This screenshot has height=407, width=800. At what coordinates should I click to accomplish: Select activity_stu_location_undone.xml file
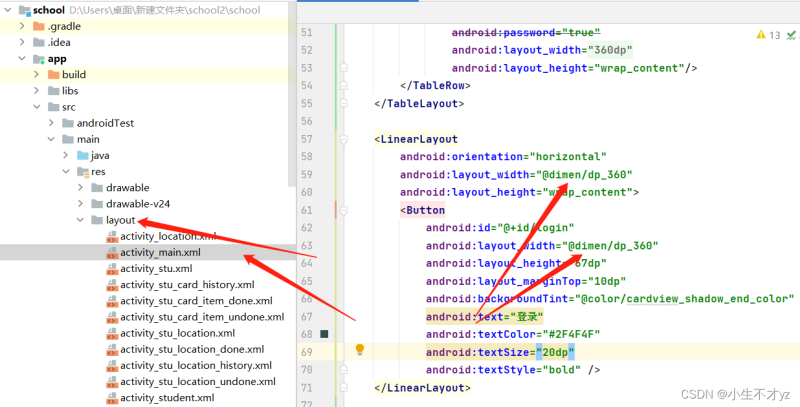click(x=198, y=381)
